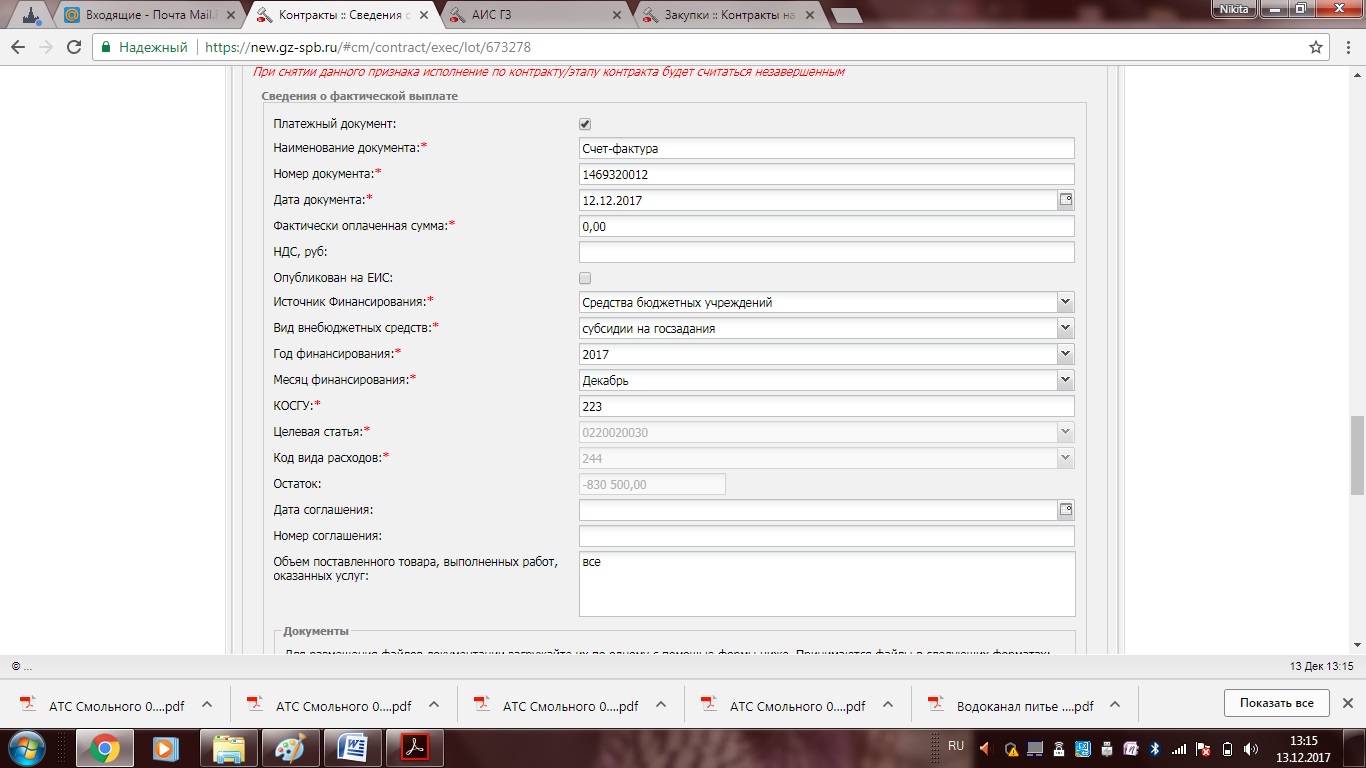
Task: Click the Фактически оплаченная сумма field
Action: pos(827,226)
